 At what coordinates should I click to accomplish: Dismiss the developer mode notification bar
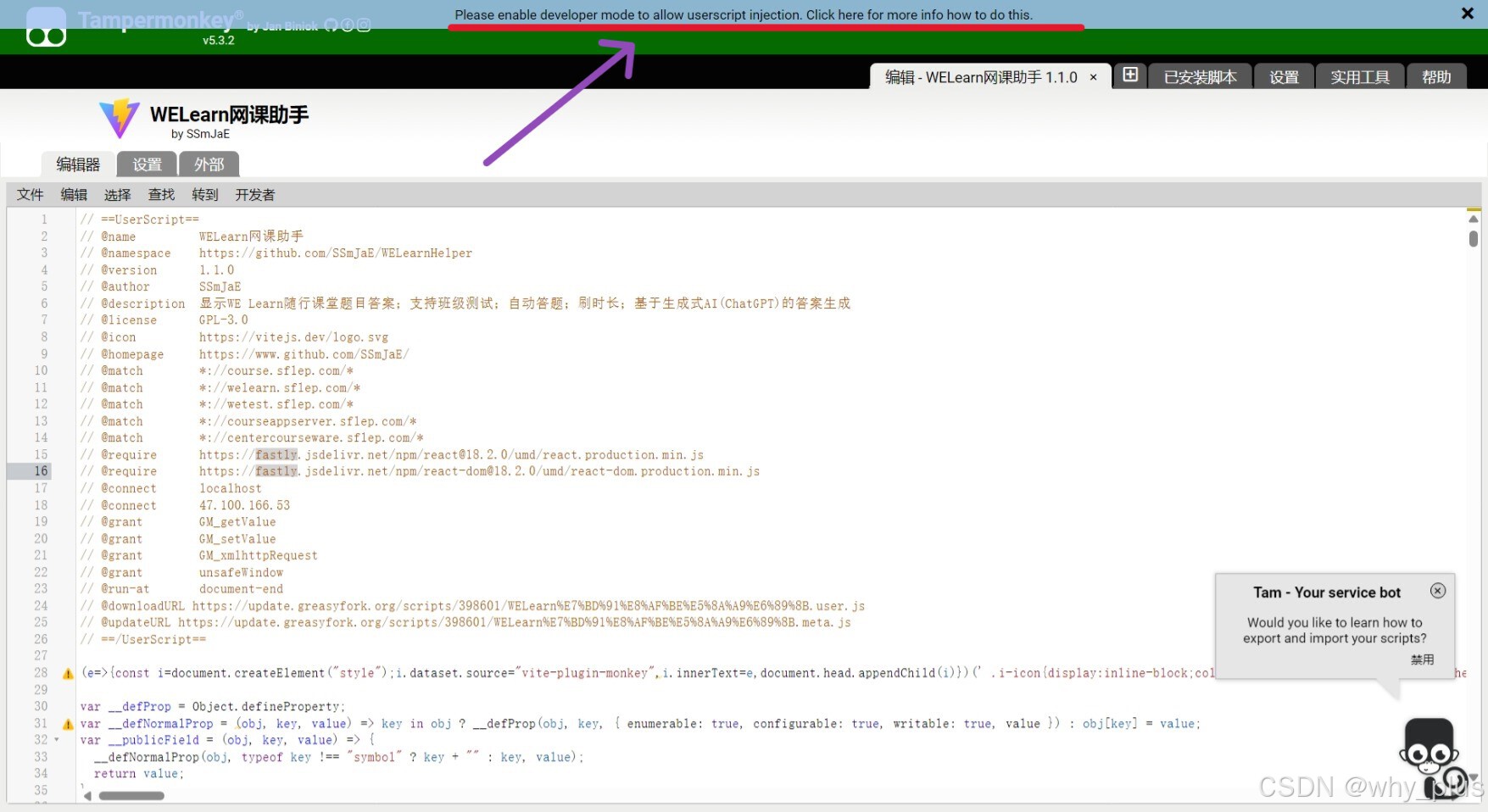[x=1468, y=13]
